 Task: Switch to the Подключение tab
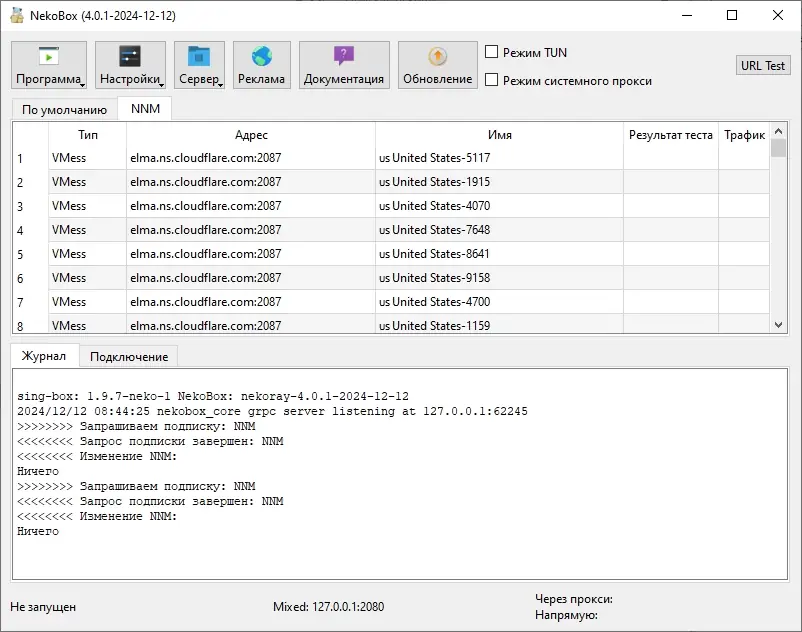click(129, 356)
